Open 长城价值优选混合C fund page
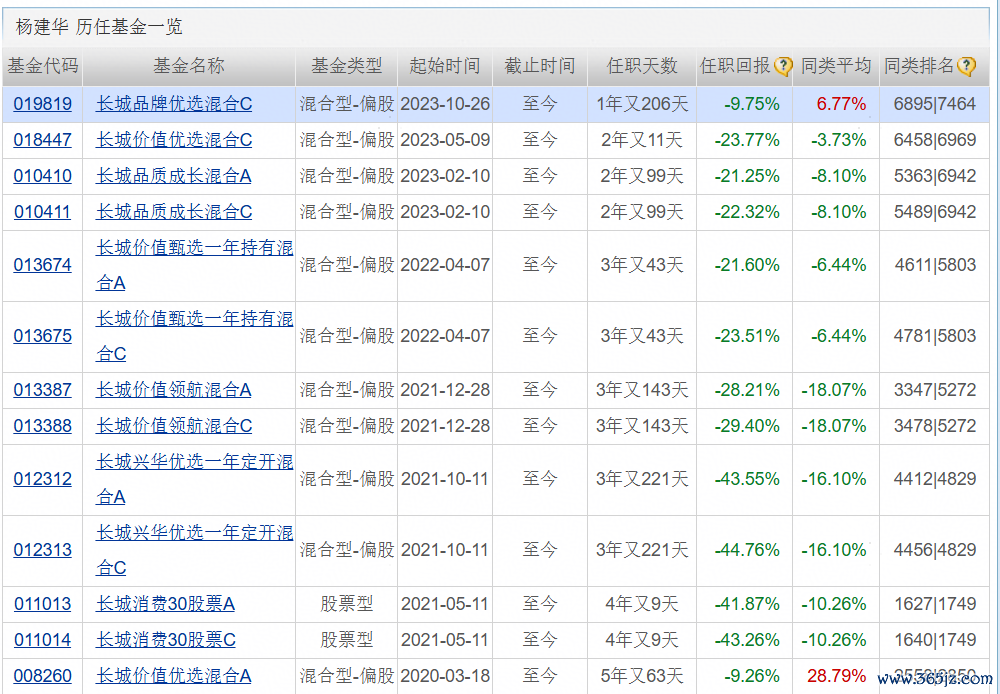1000x694 pixels. coord(174,140)
